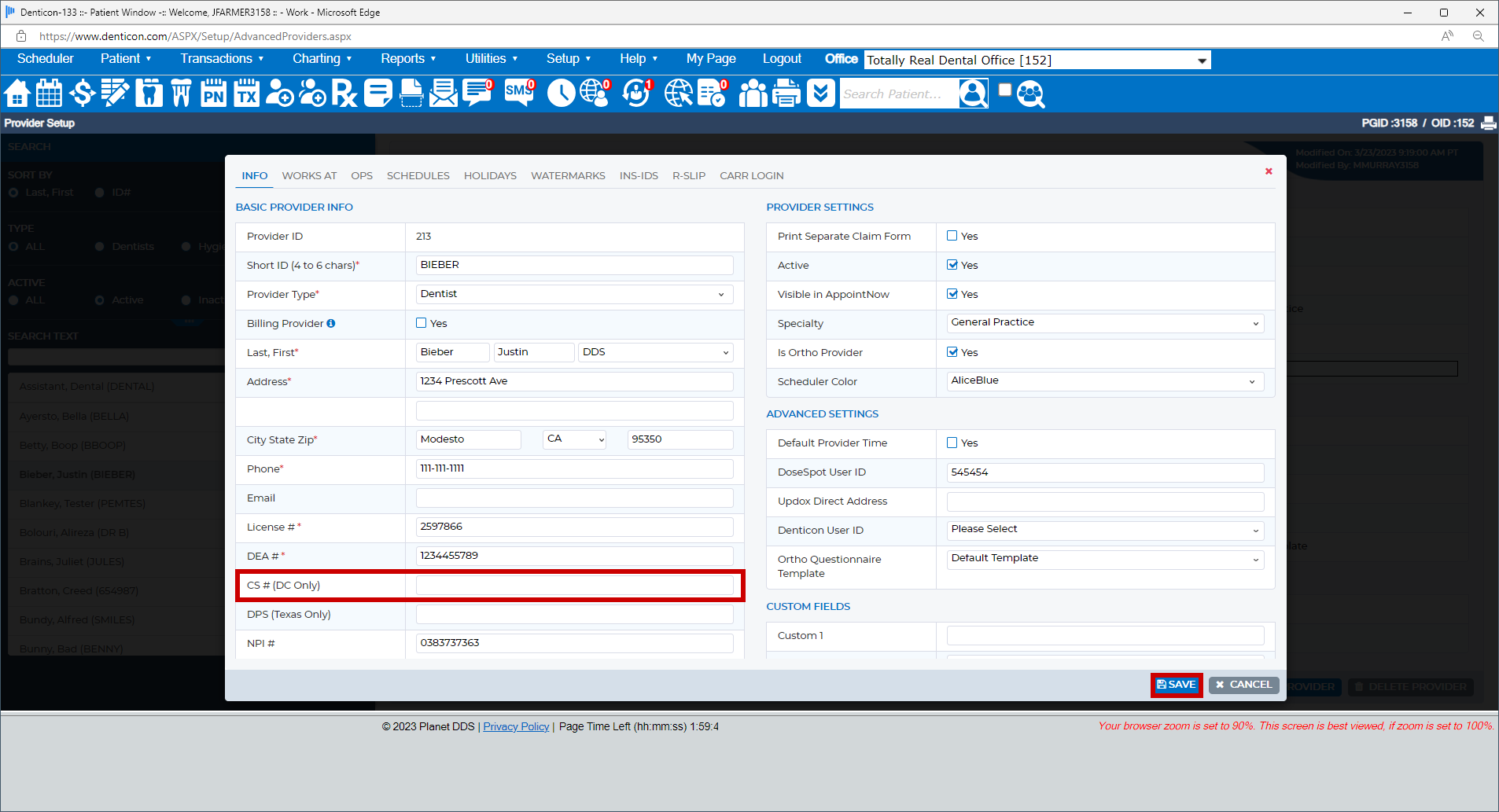Open the Reports menu
Image resolution: width=1499 pixels, height=812 pixels.
[x=407, y=59]
